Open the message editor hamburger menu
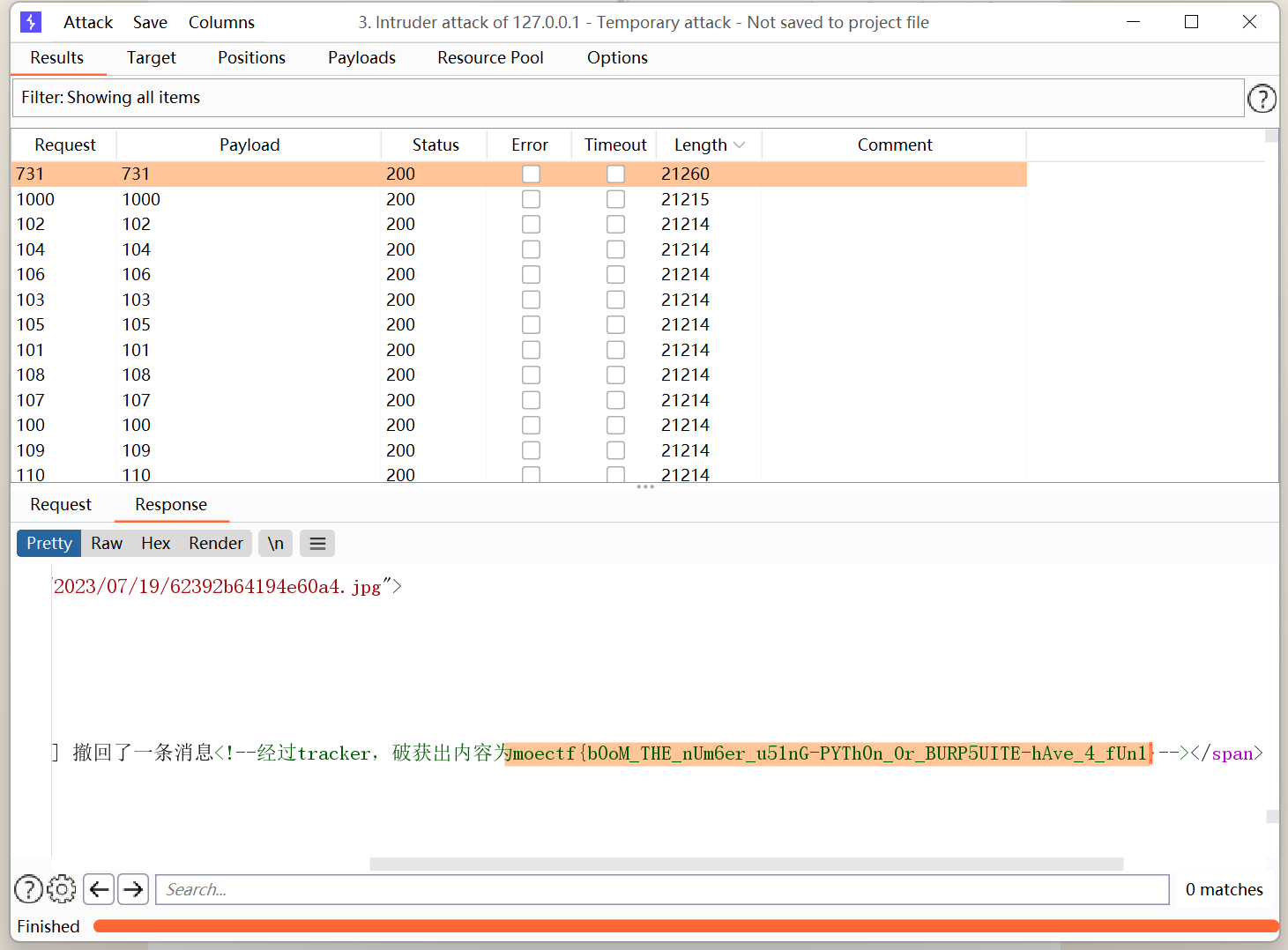1288x950 pixels. (x=317, y=544)
